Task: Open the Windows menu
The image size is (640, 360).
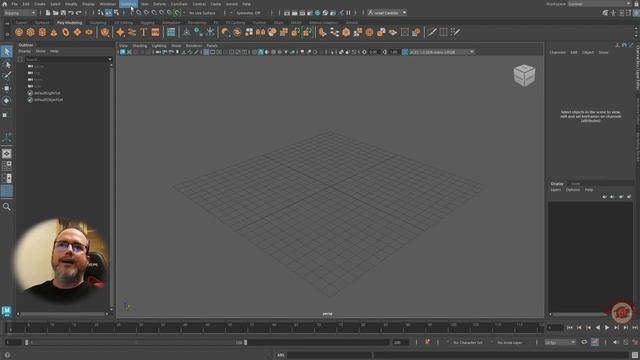Action: coord(108,4)
